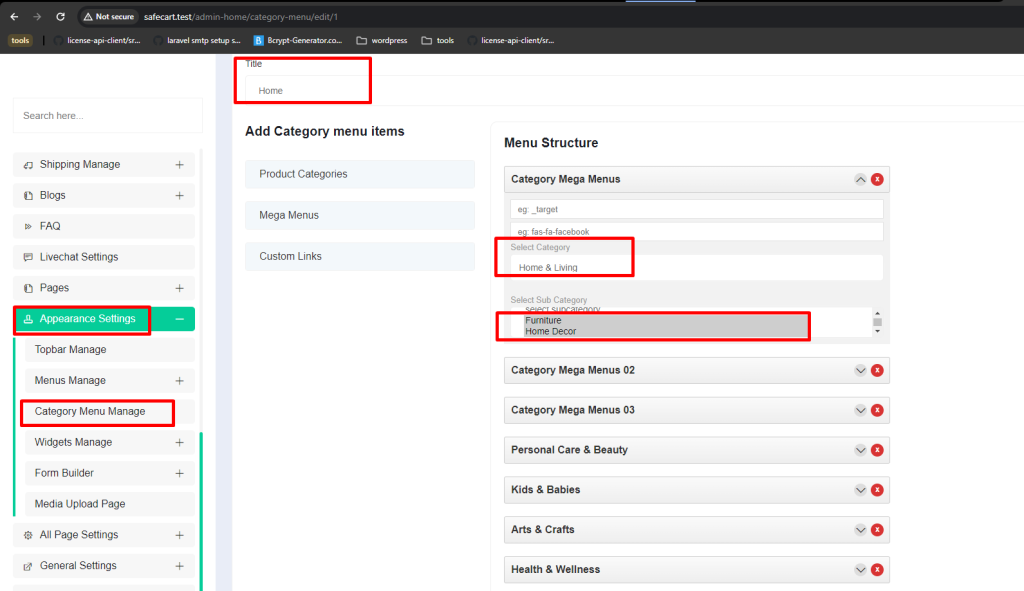Image resolution: width=1024 pixels, height=591 pixels.
Task: Remove the Personal Care & Beauty menu item
Action: click(877, 450)
